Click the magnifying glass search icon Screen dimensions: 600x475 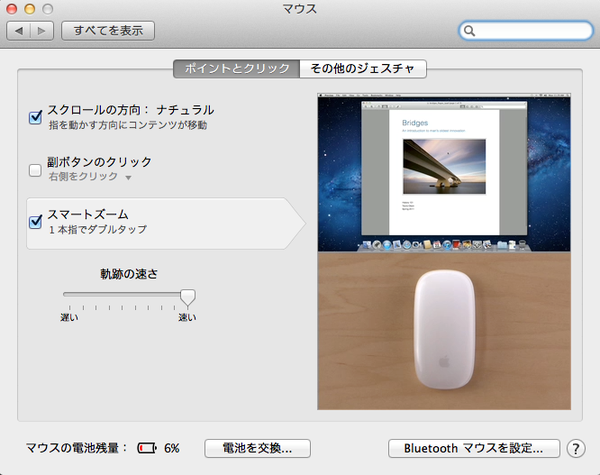[469, 31]
